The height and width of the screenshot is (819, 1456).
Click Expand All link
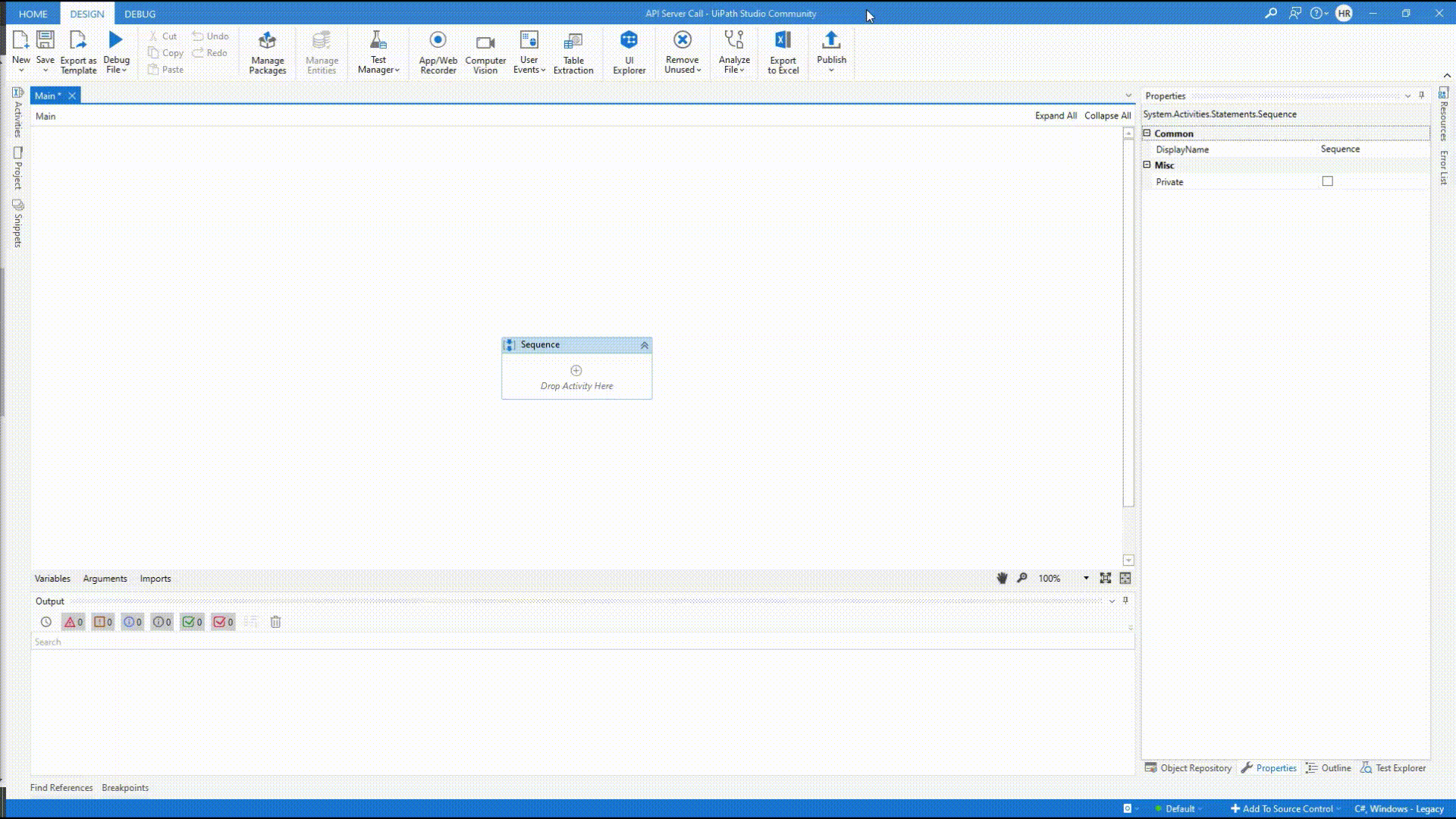tap(1056, 115)
